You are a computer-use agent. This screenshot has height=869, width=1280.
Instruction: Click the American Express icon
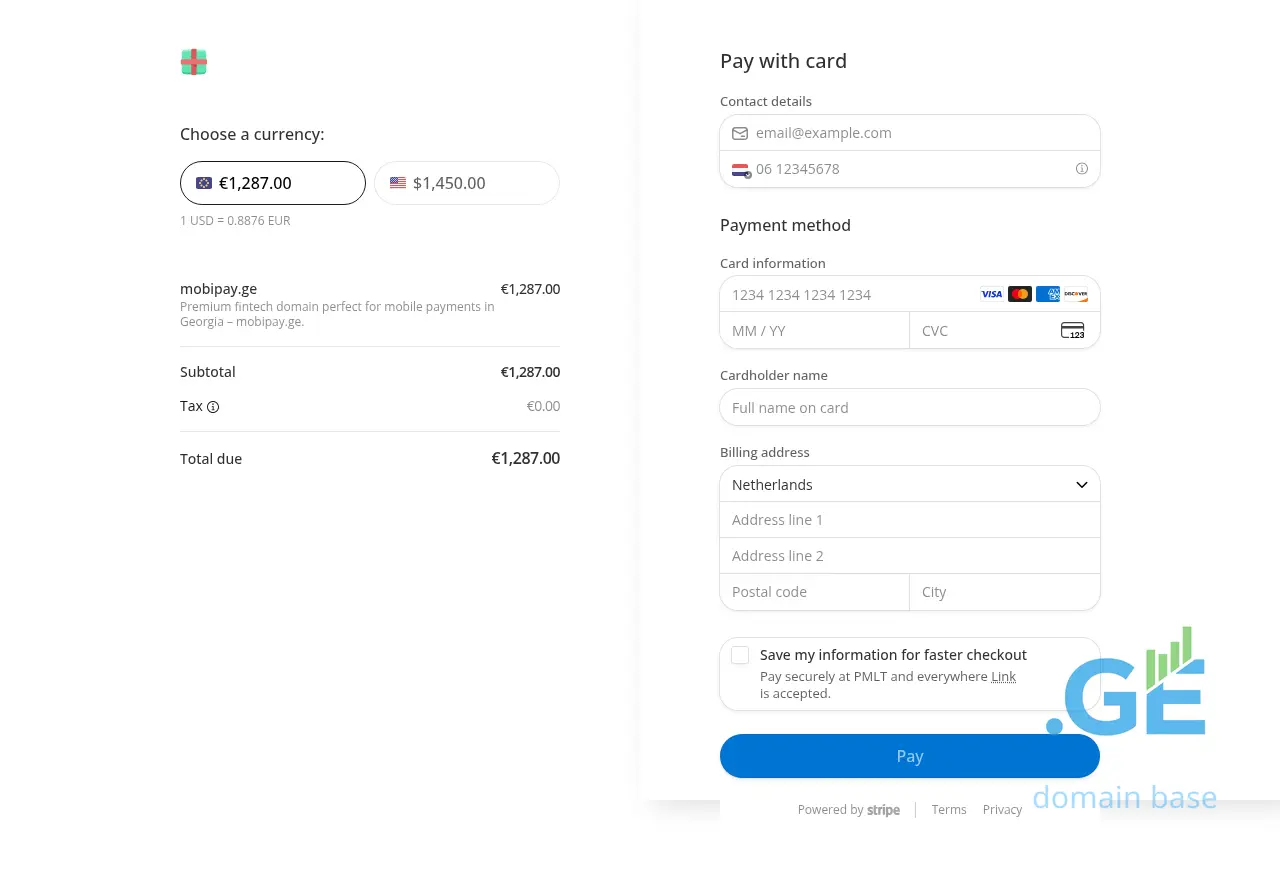1048,294
